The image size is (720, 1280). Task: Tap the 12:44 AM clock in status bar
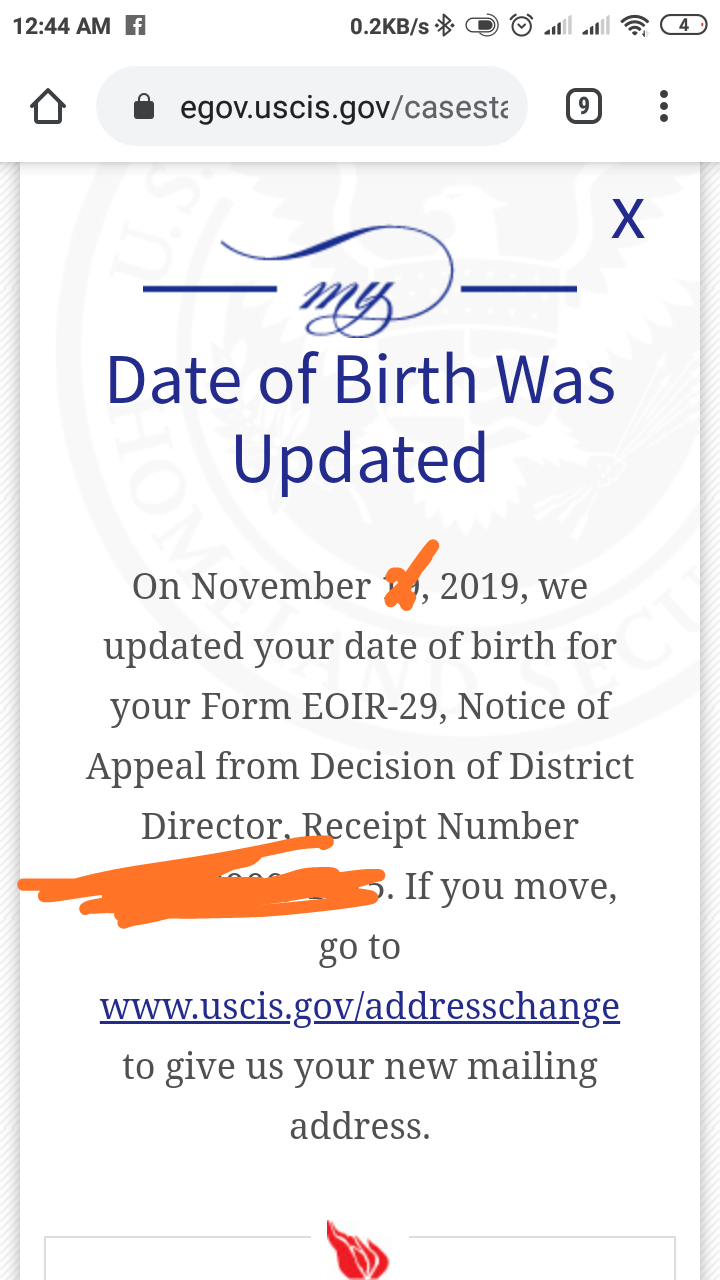[x=62, y=27]
